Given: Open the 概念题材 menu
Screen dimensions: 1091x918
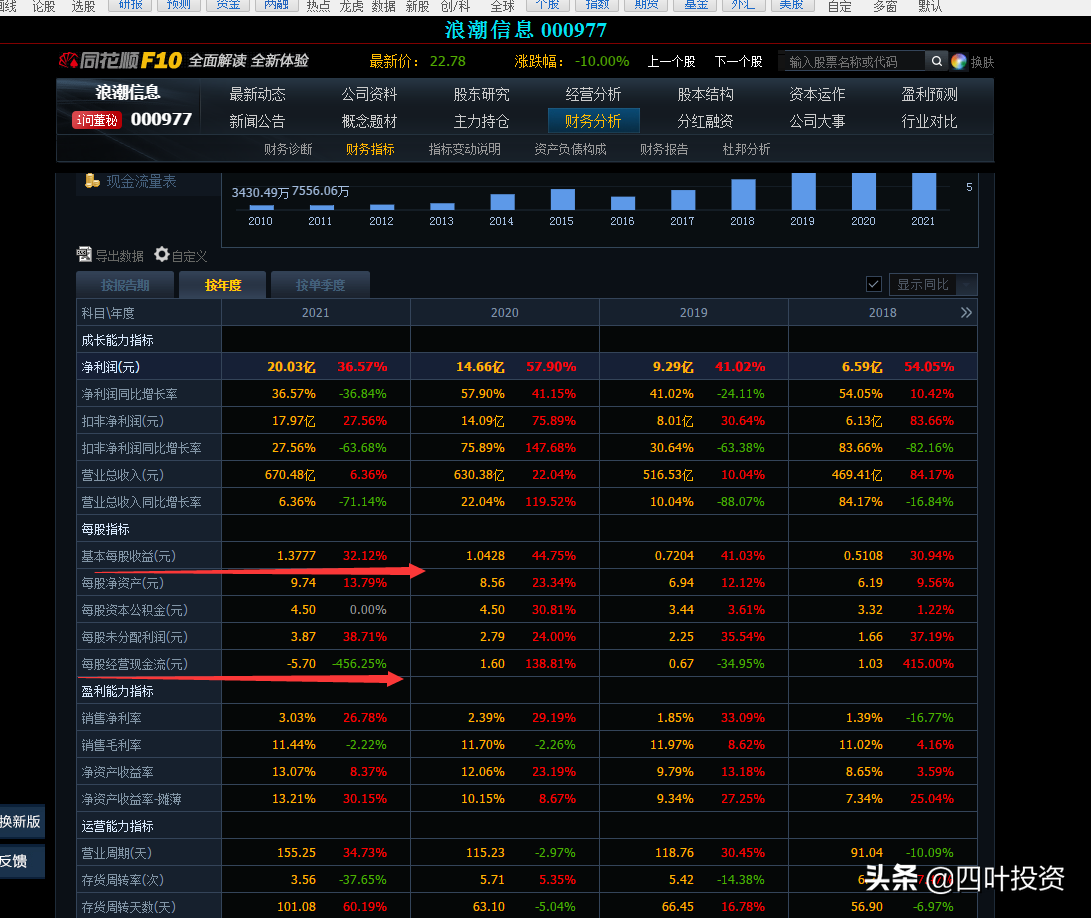Looking at the screenshot, I should tap(369, 121).
